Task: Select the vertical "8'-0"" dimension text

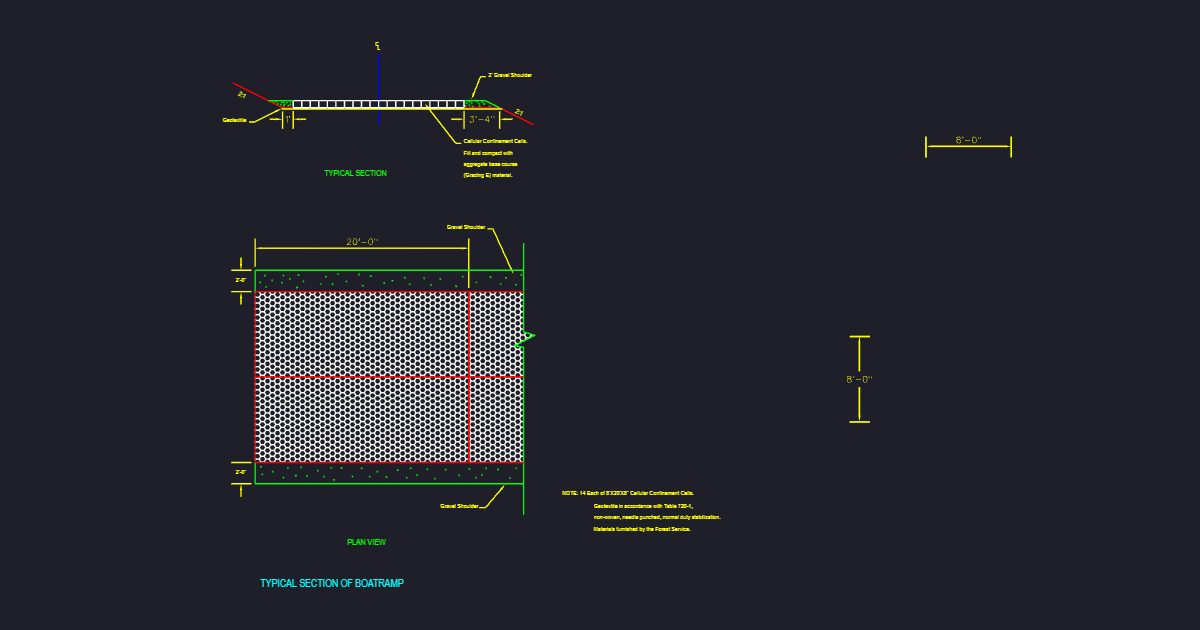Action: 859,379
